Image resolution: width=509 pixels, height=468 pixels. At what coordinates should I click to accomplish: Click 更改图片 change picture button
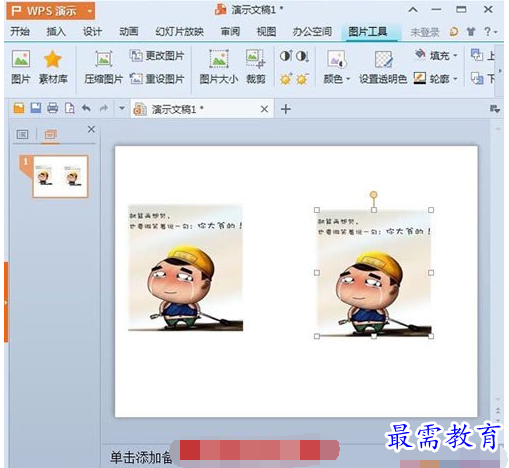157,56
